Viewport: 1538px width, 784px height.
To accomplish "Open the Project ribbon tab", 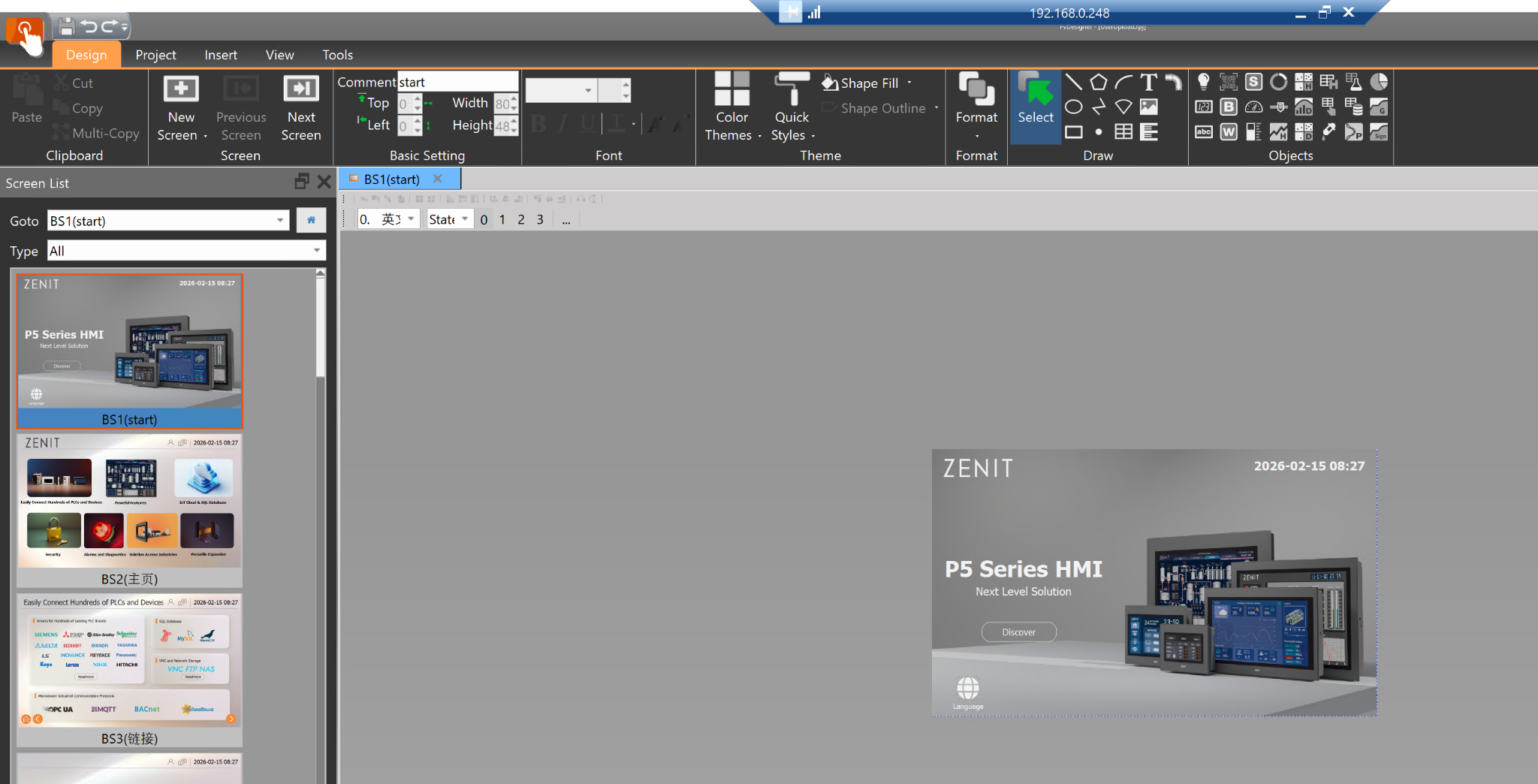I will point(155,55).
